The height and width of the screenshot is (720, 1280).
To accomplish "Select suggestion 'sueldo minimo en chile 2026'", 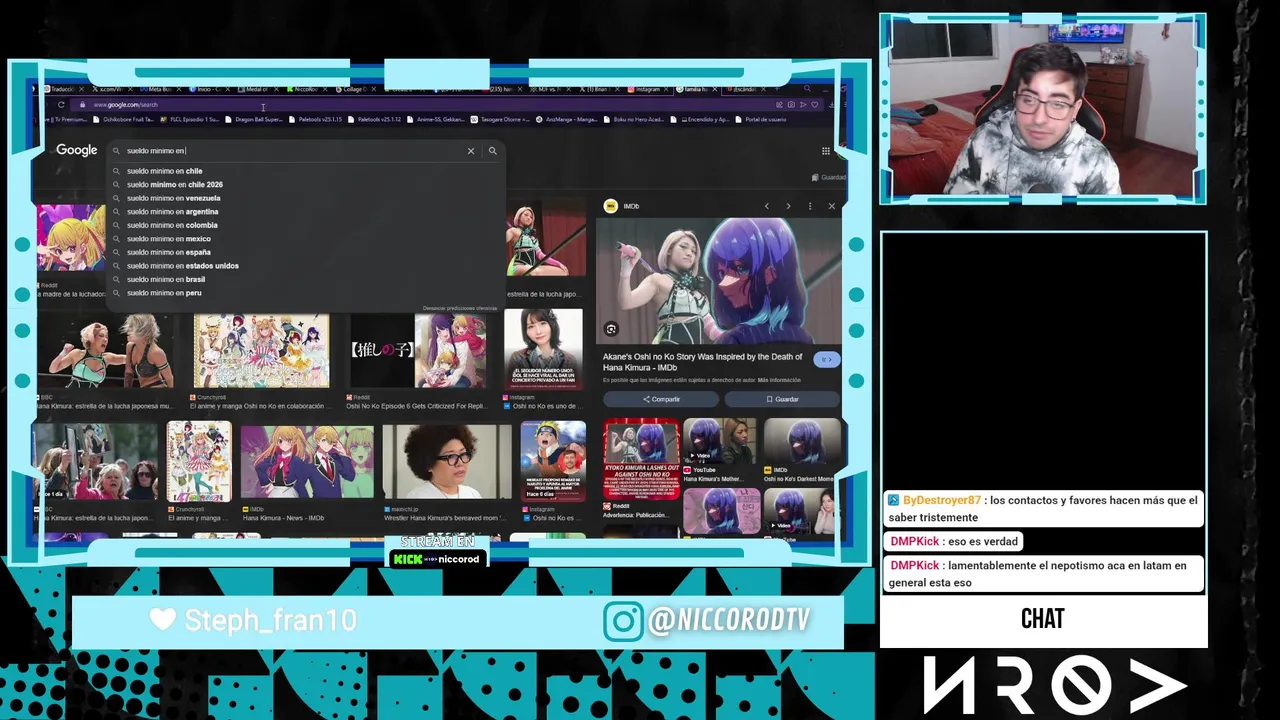I will pos(305,184).
